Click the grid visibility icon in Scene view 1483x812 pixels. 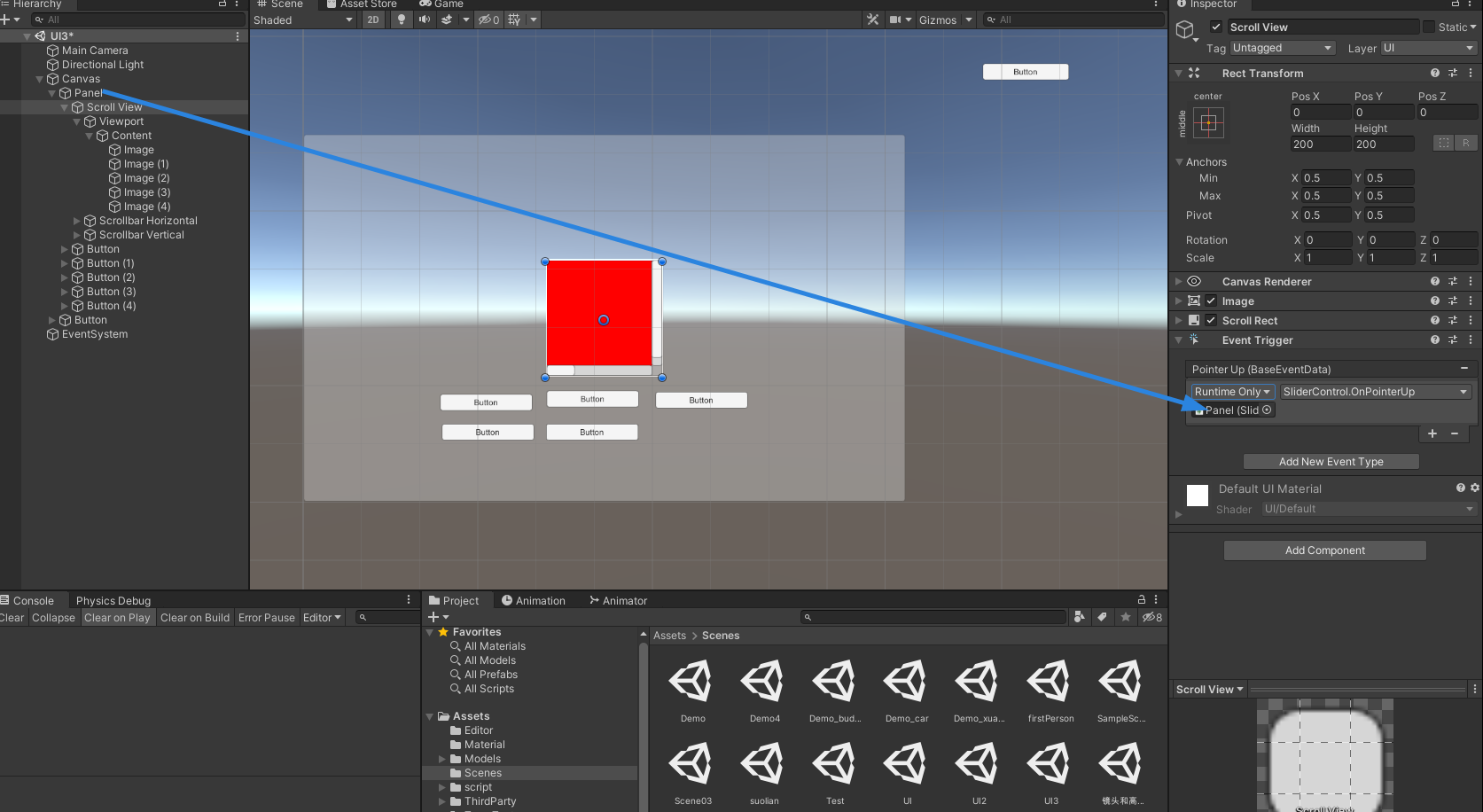coord(514,20)
